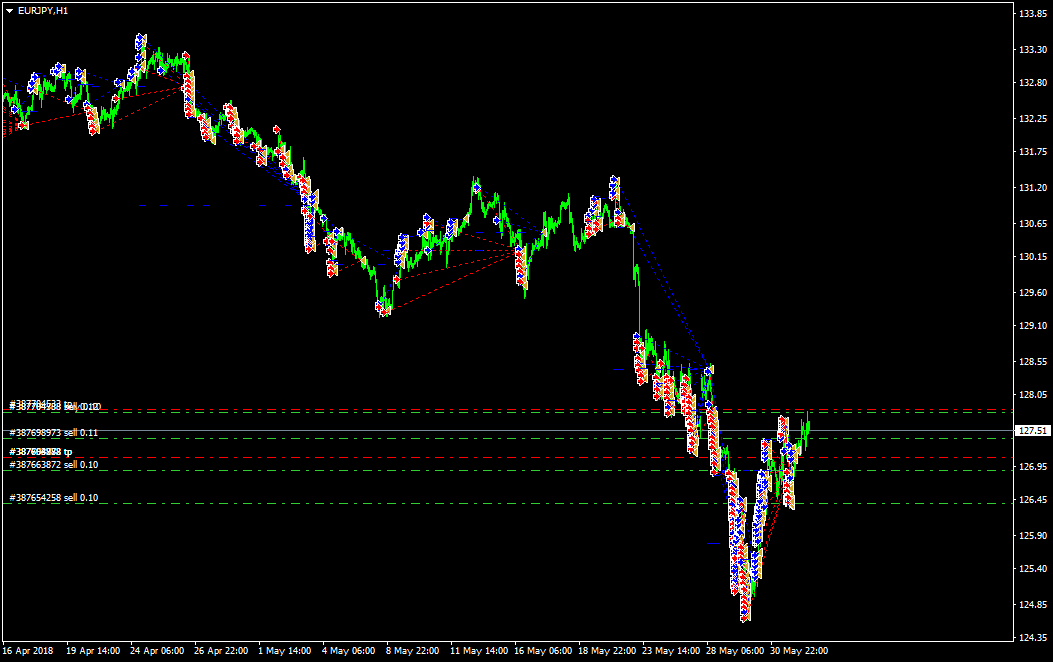Click price scale value 124.35
The image size is (1053, 662).
coord(1033,638)
